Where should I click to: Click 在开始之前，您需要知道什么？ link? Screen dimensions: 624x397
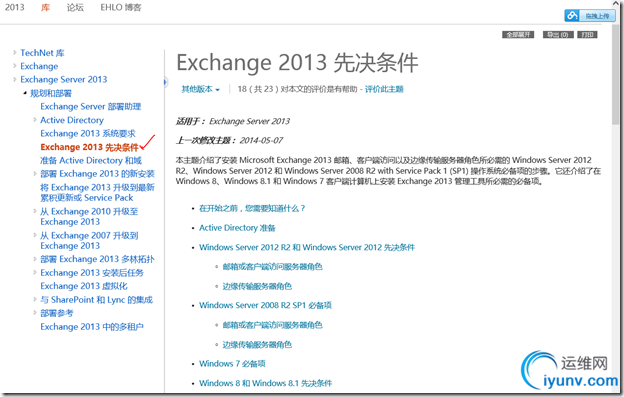click(252, 208)
